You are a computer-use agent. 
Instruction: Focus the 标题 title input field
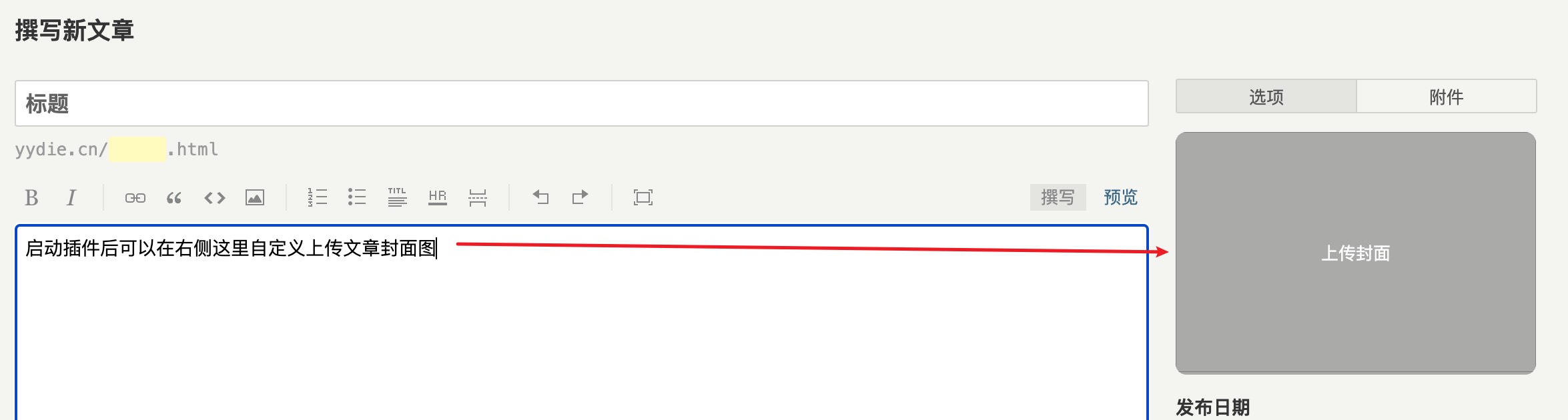tap(581, 103)
